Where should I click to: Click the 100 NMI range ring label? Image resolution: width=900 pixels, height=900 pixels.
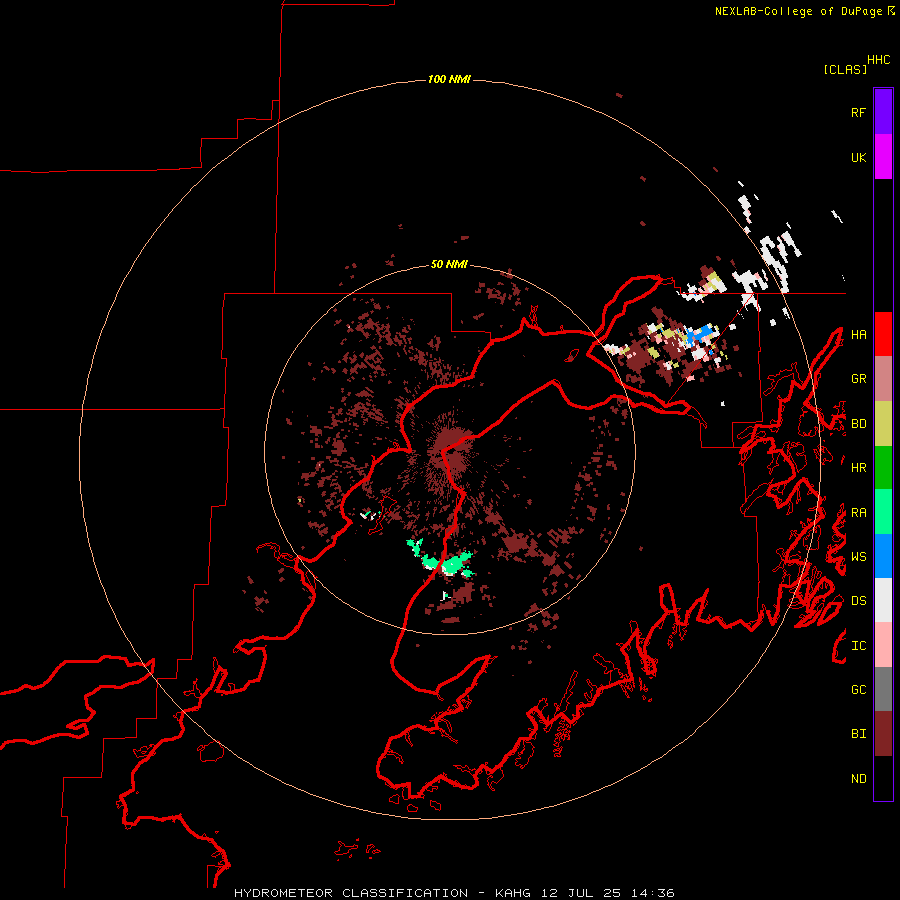tap(449, 79)
